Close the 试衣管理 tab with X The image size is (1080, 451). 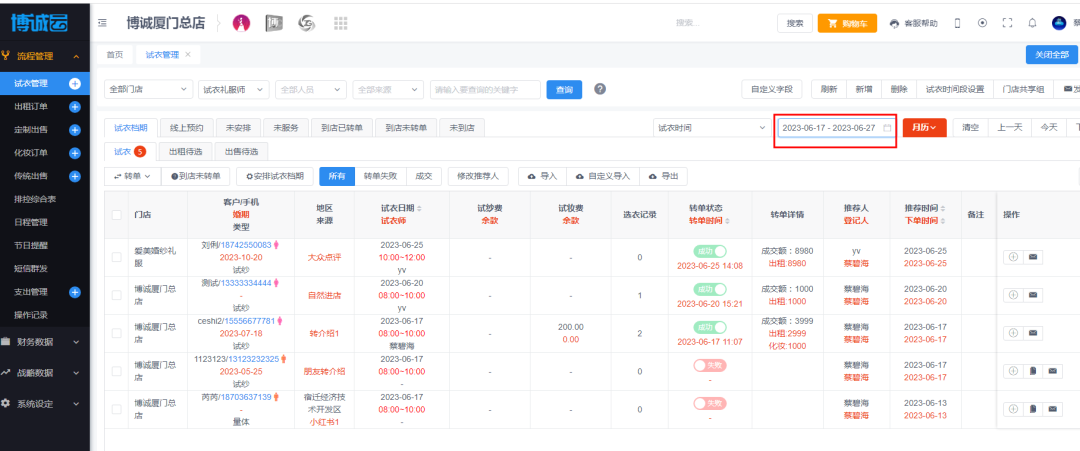pos(188,54)
